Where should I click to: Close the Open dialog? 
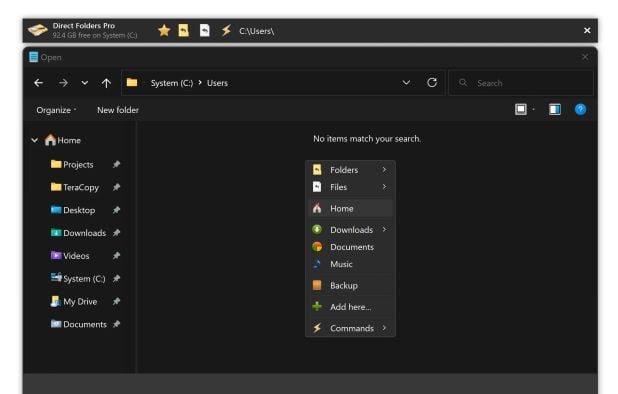coord(585,58)
